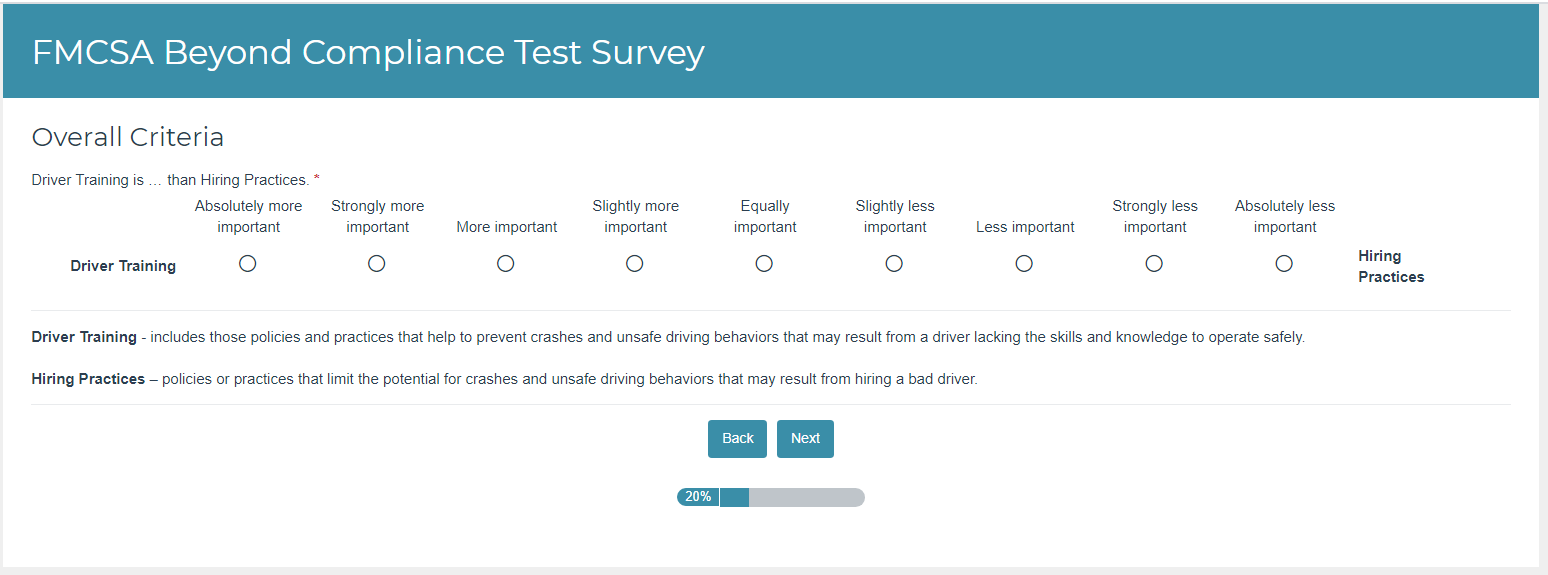The height and width of the screenshot is (575, 1548).
Task: Click the 20% progress label
Action: [x=698, y=497]
